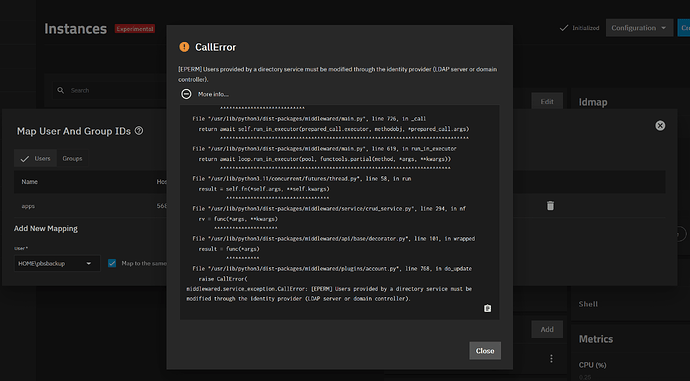Focus the Search instances field

(110, 90)
